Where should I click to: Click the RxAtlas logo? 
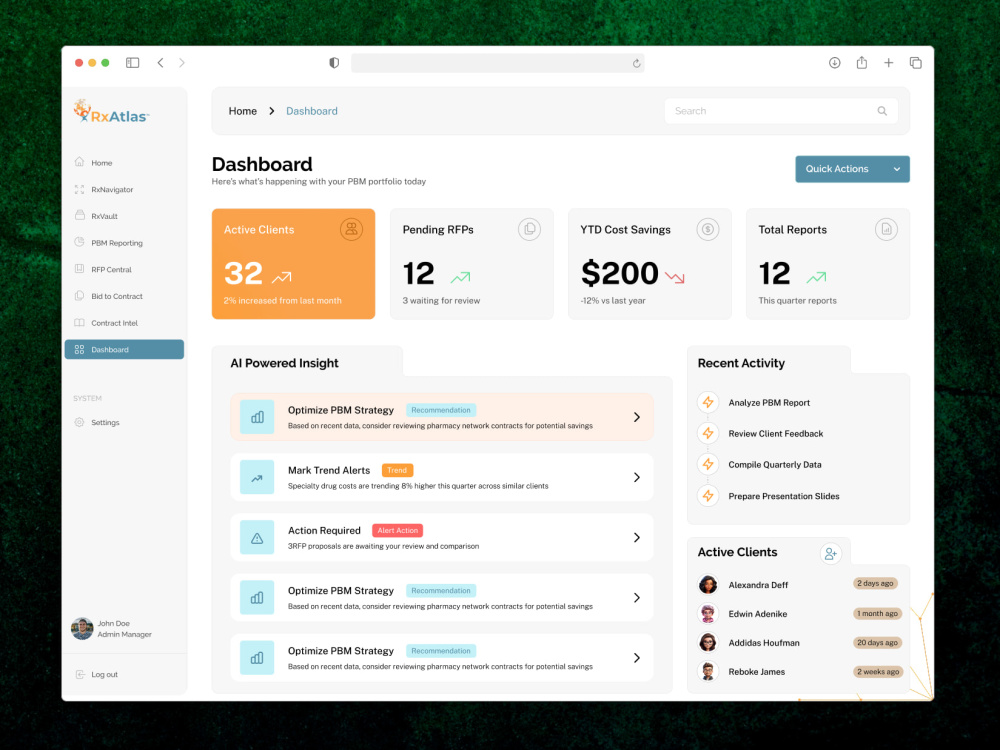111,112
